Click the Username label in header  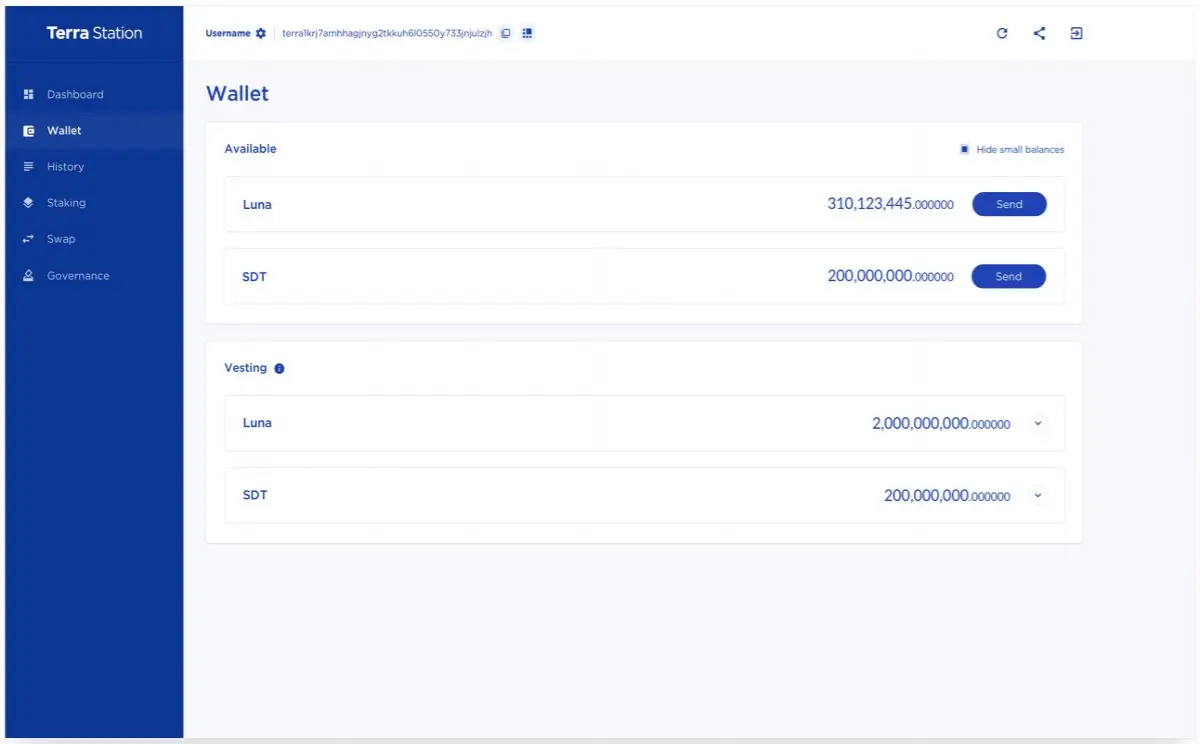(x=228, y=33)
